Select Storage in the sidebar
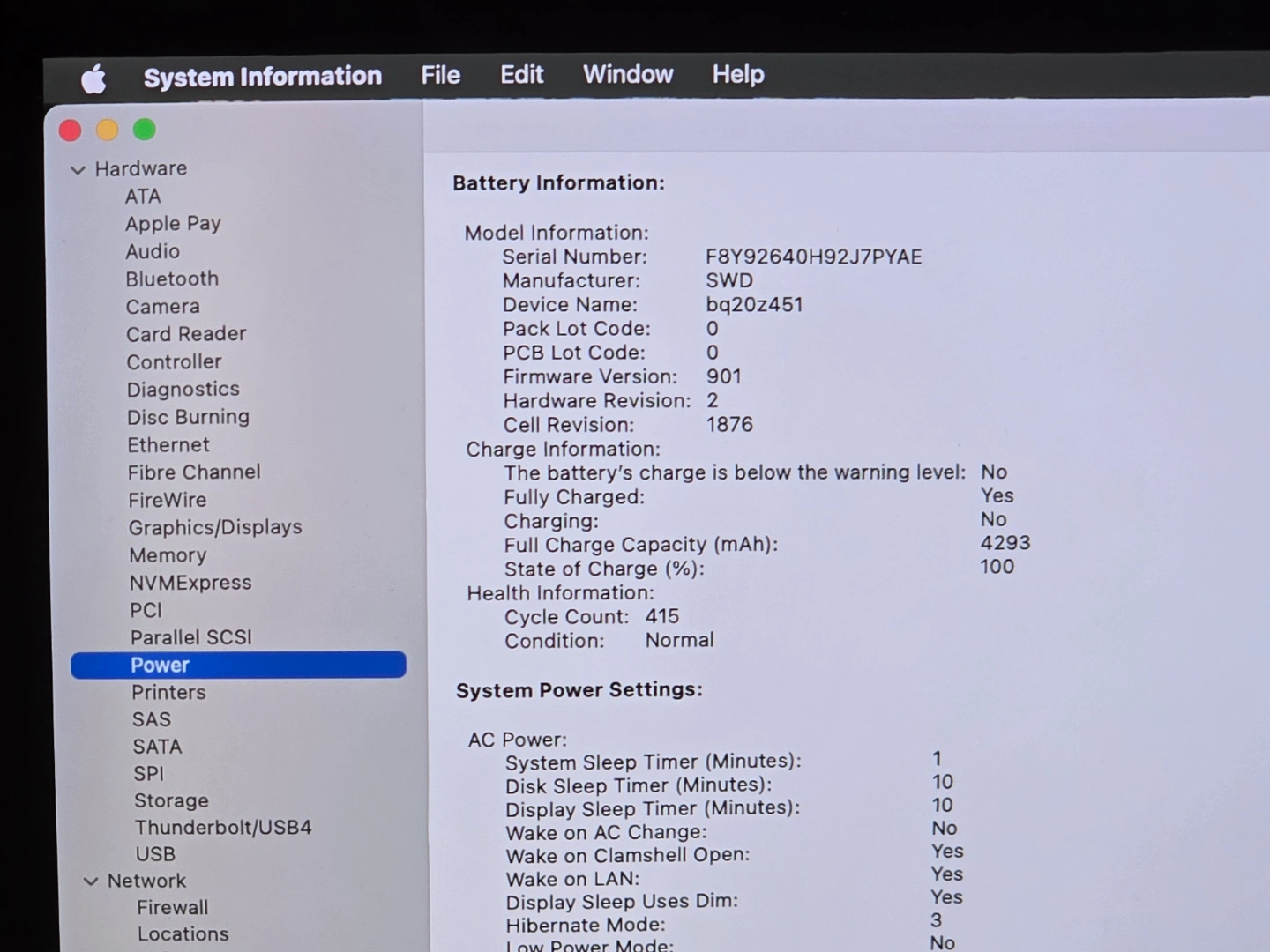This screenshot has height=952, width=1270. click(171, 800)
